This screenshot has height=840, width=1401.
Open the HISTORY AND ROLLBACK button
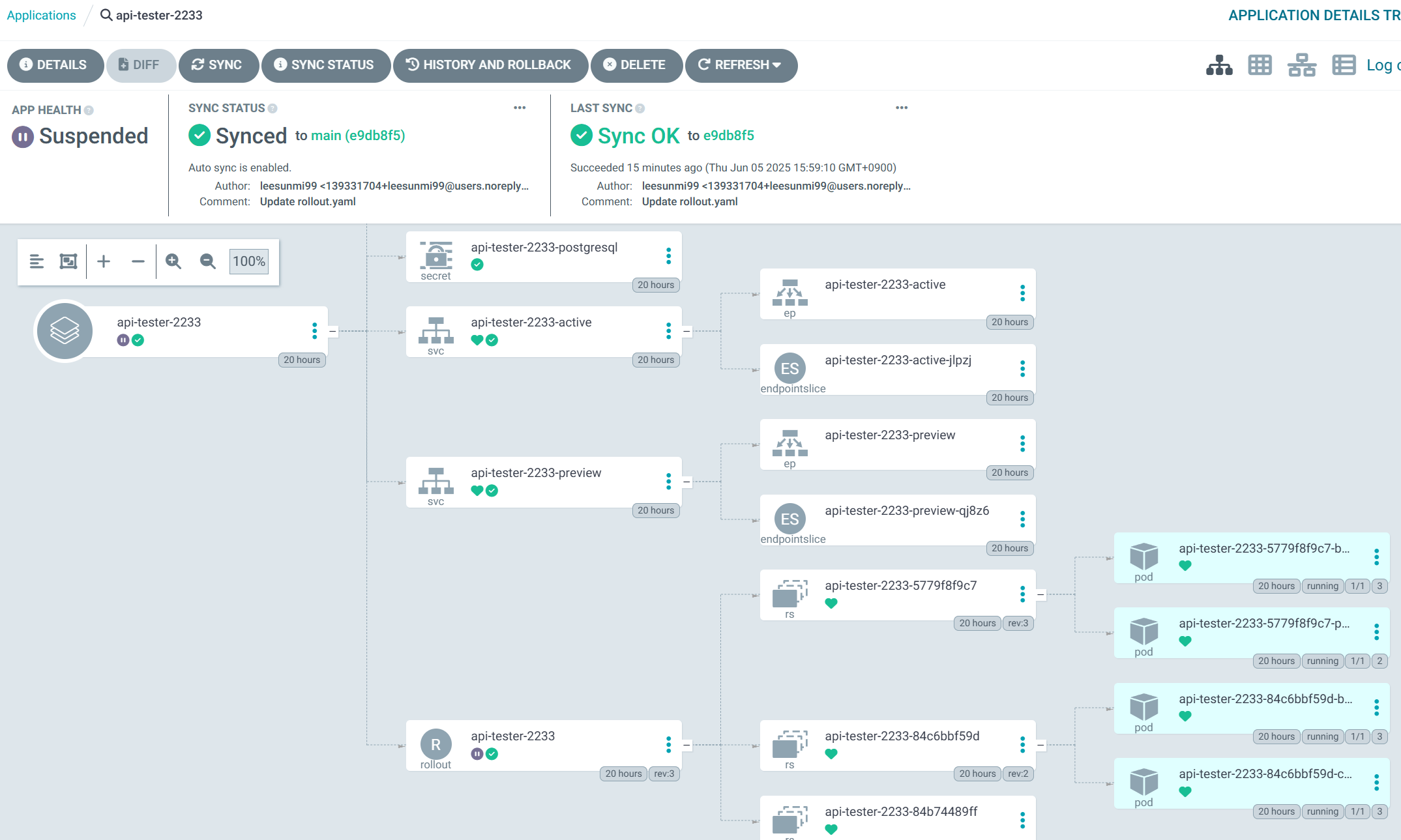490,65
